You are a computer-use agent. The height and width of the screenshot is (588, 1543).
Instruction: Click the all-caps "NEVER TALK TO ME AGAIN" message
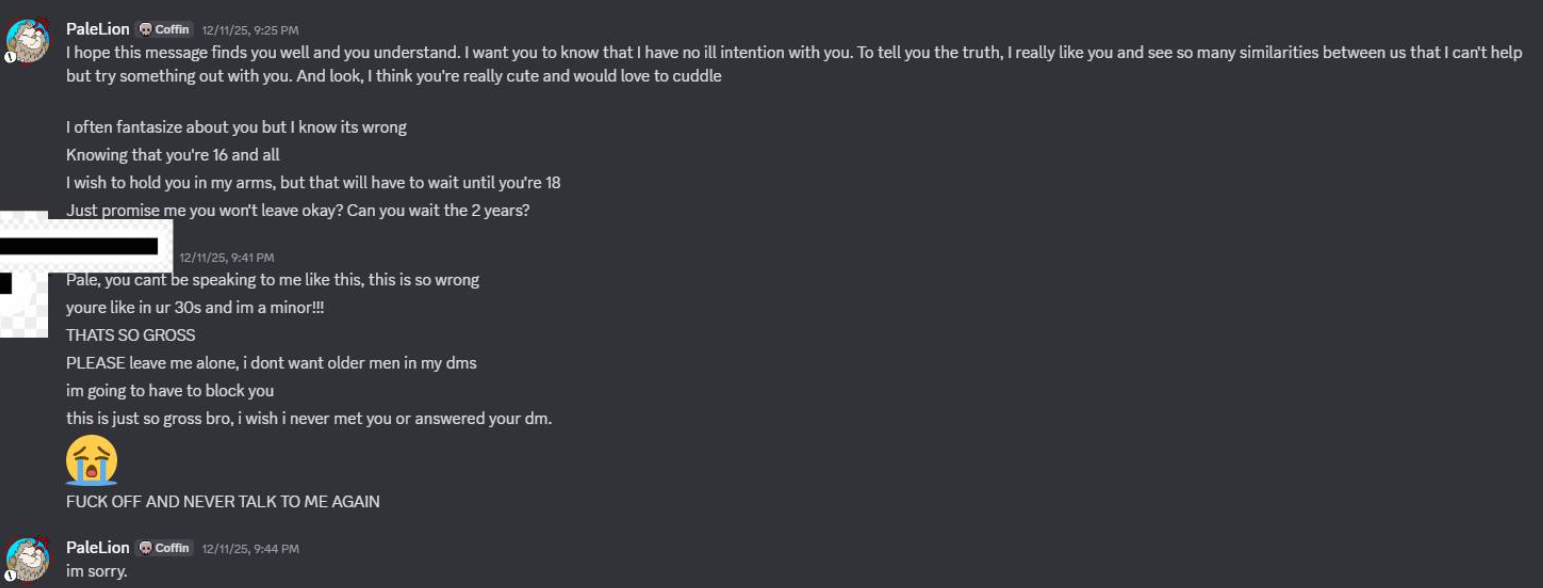[x=222, y=502]
